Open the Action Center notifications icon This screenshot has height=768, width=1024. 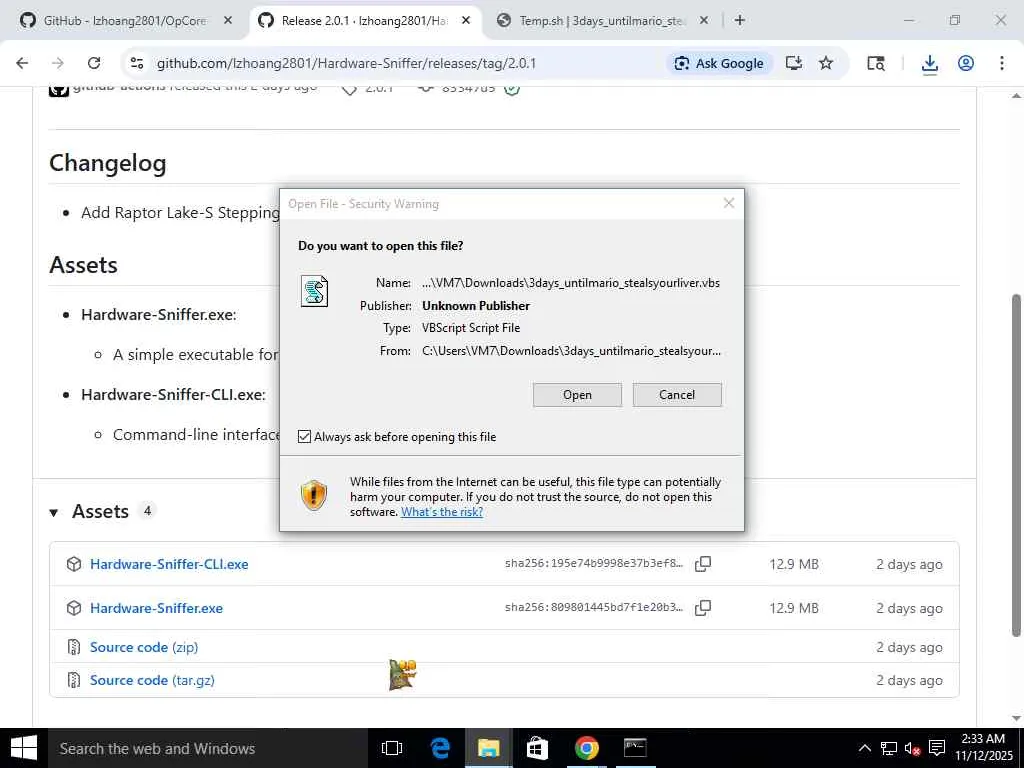(937, 748)
